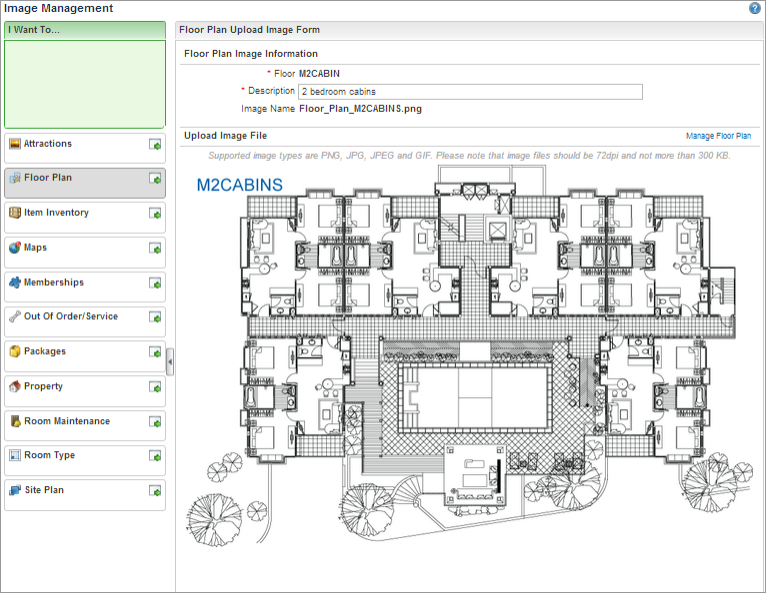The width and height of the screenshot is (766, 593).
Task: Click the Property house icon
Action: 15,386
